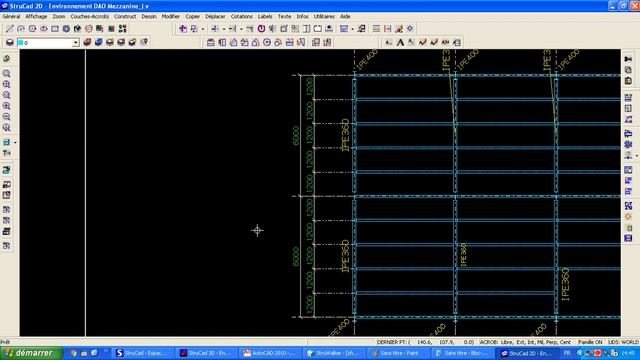Select the rectangle drawing tool

pyautogui.click(x=55, y=29)
